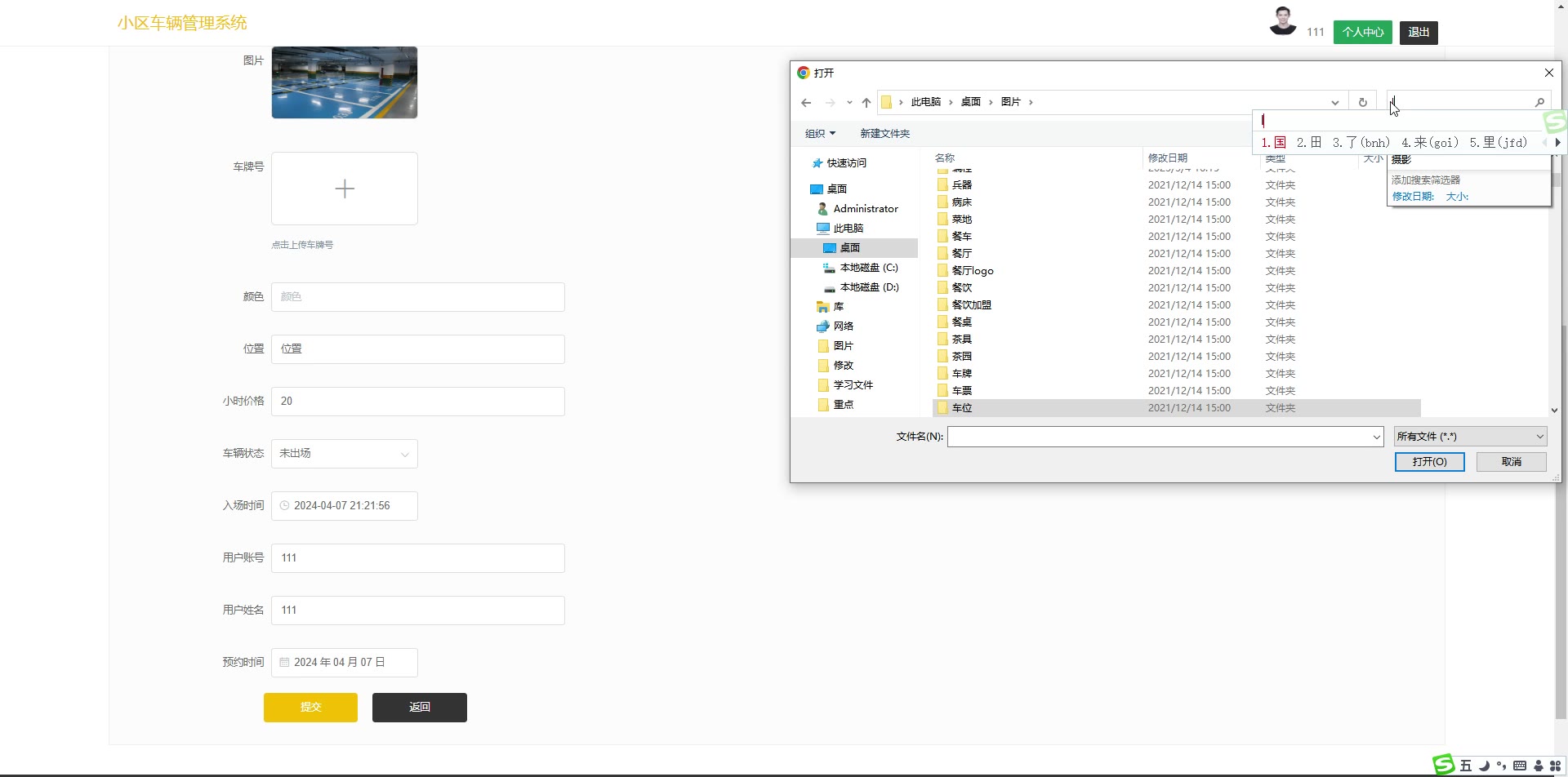
Task: Click the 餐车 folder icon in the file list
Action: click(942, 237)
